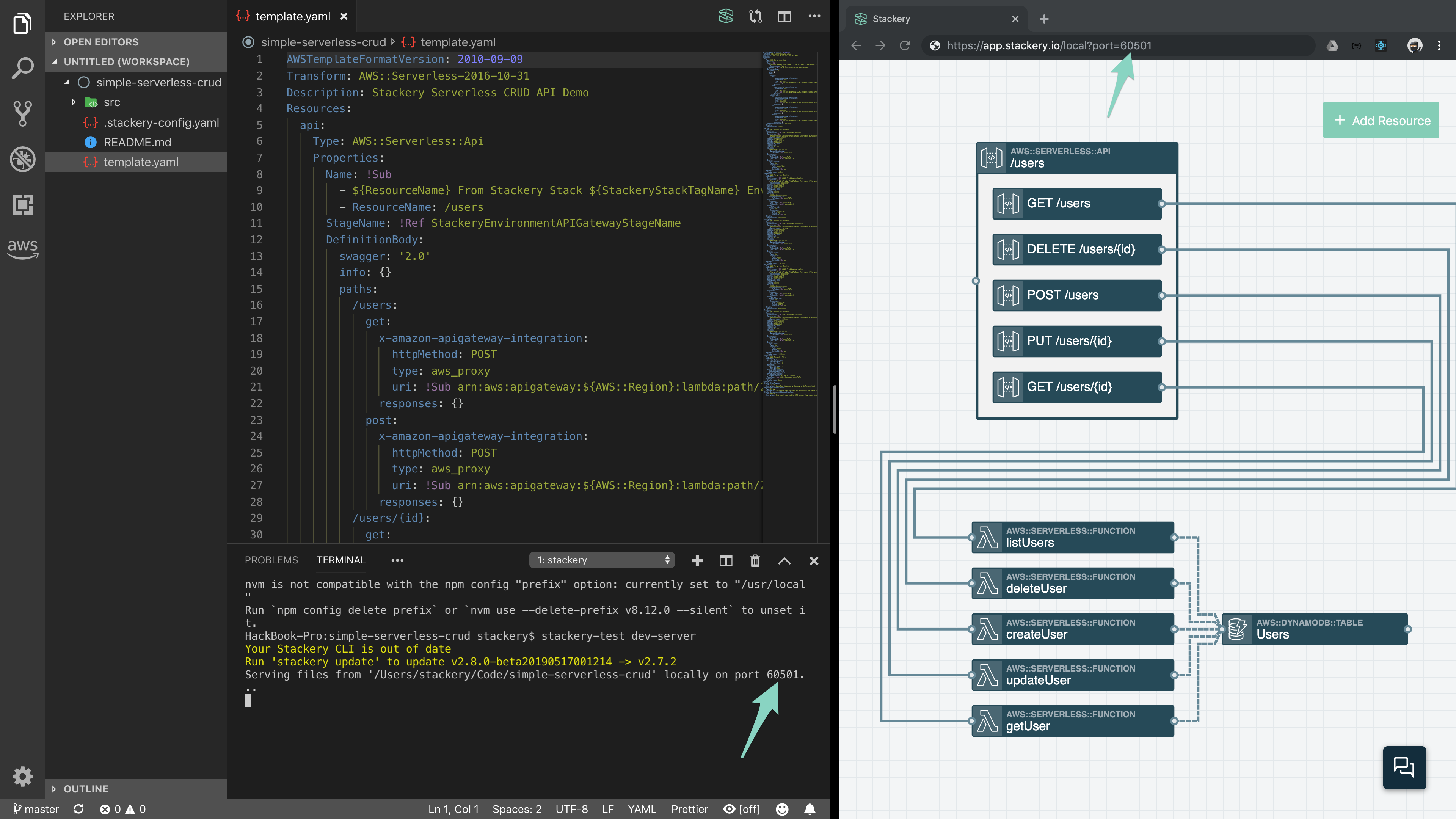Select the createUser function node

[1072, 629]
